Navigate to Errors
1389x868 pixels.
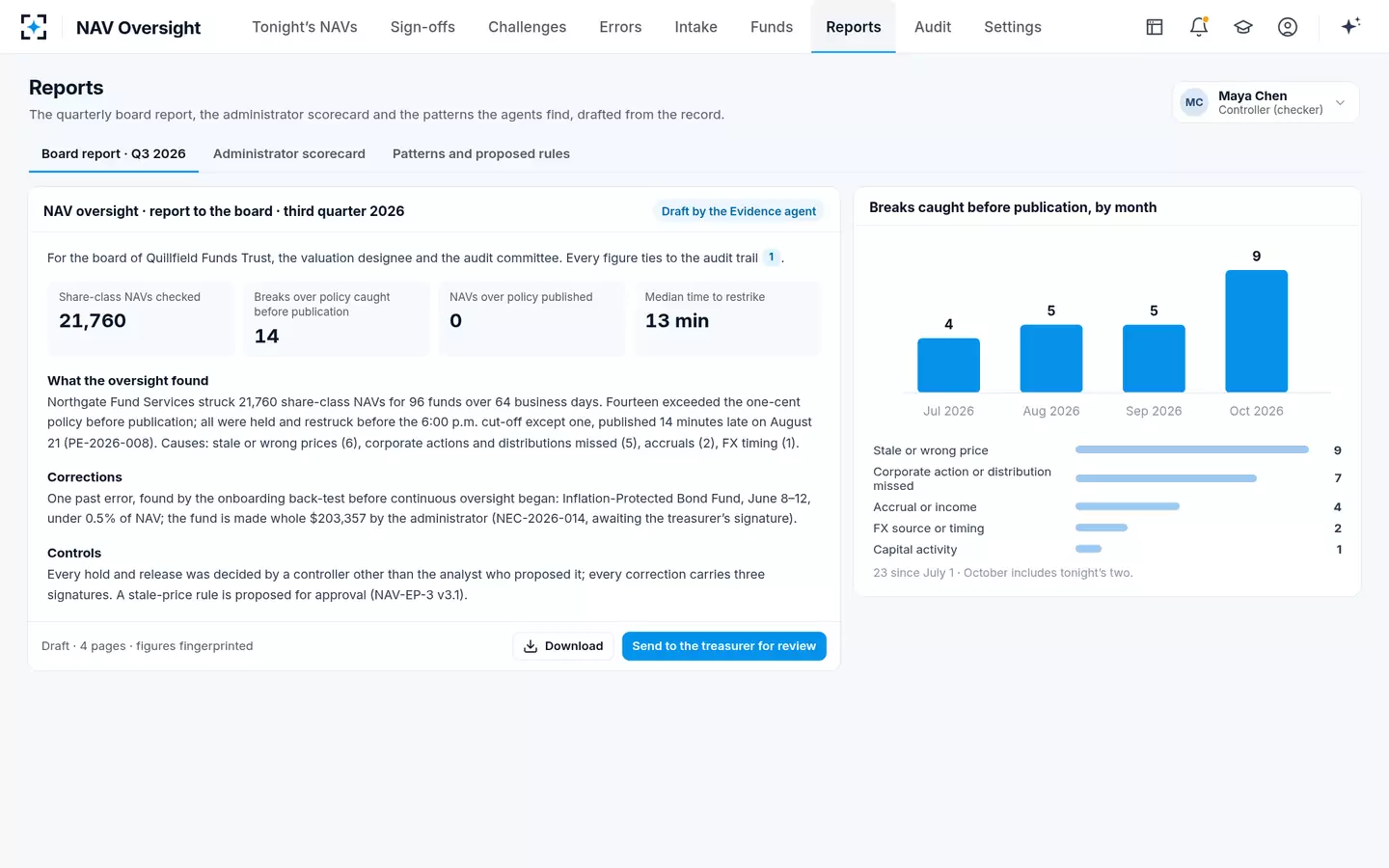[620, 27]
